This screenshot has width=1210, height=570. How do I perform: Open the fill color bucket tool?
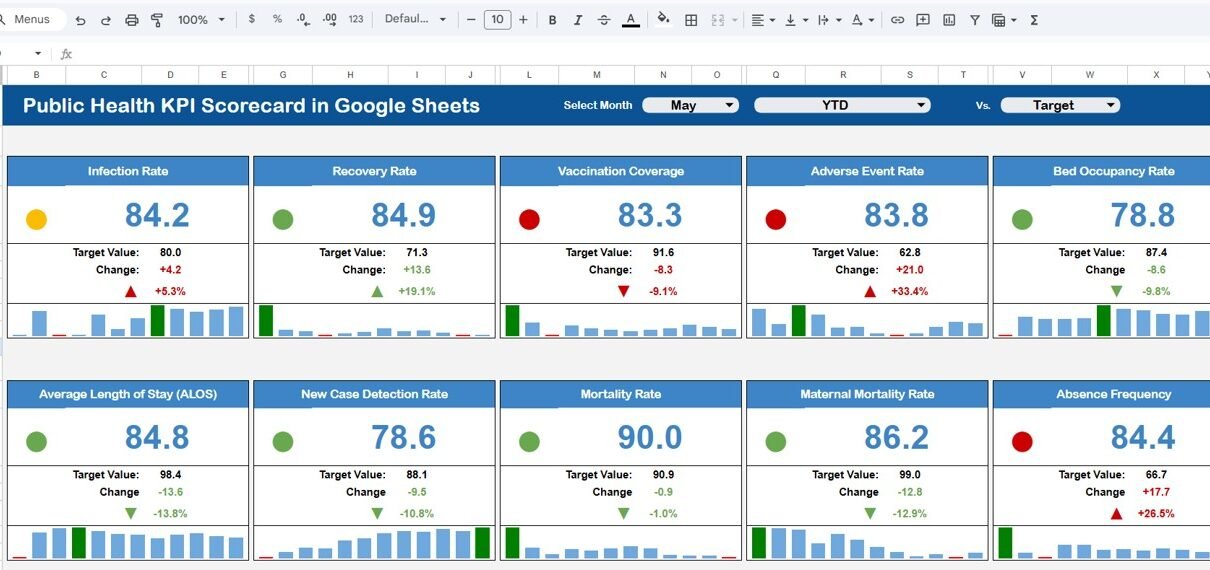tap(663, 20)
